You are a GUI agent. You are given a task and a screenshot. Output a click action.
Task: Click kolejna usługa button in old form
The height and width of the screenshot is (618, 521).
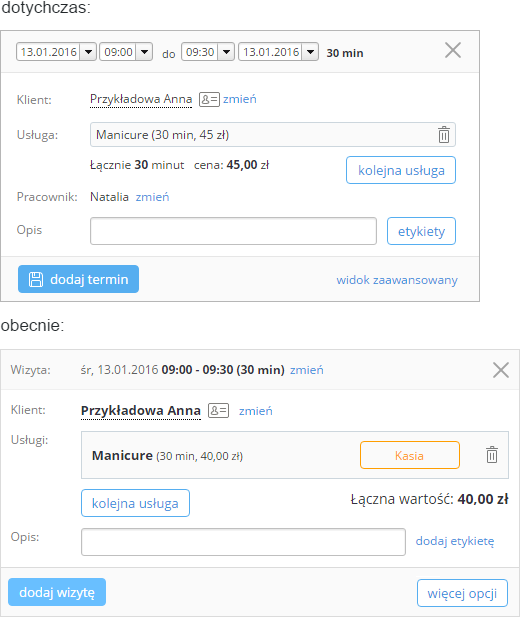click(x=401, y=170)
